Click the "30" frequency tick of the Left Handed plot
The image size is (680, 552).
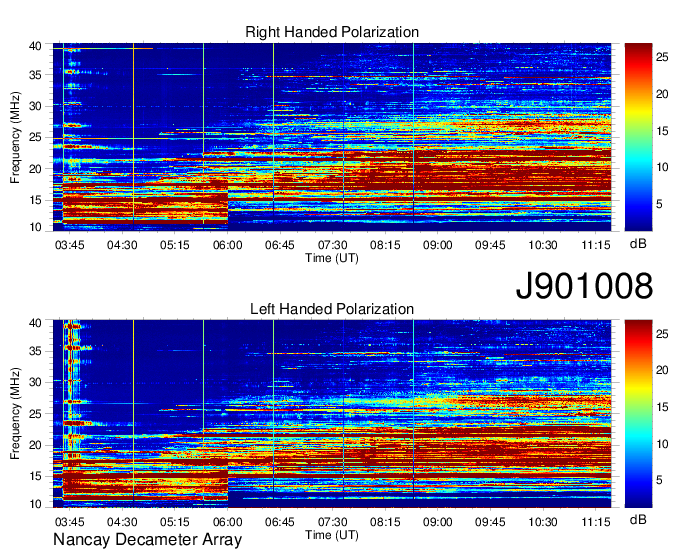35,382
